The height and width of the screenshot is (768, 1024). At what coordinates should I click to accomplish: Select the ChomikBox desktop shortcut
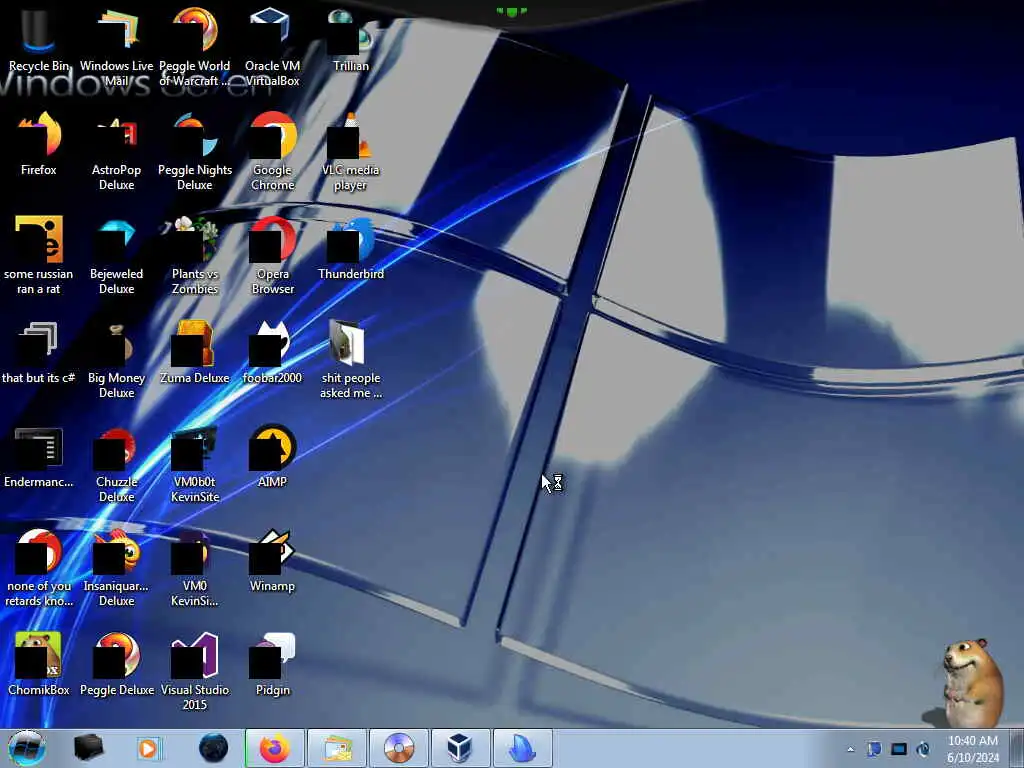point(39,664)
